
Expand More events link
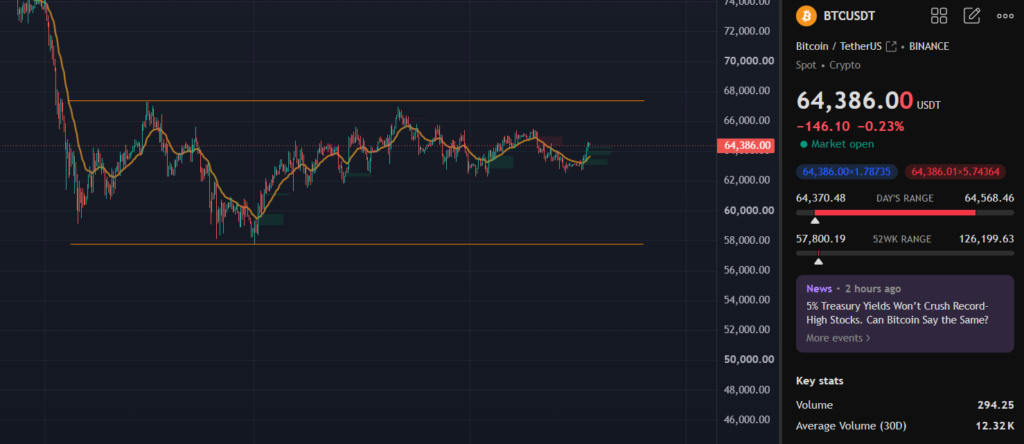[838, 338]
